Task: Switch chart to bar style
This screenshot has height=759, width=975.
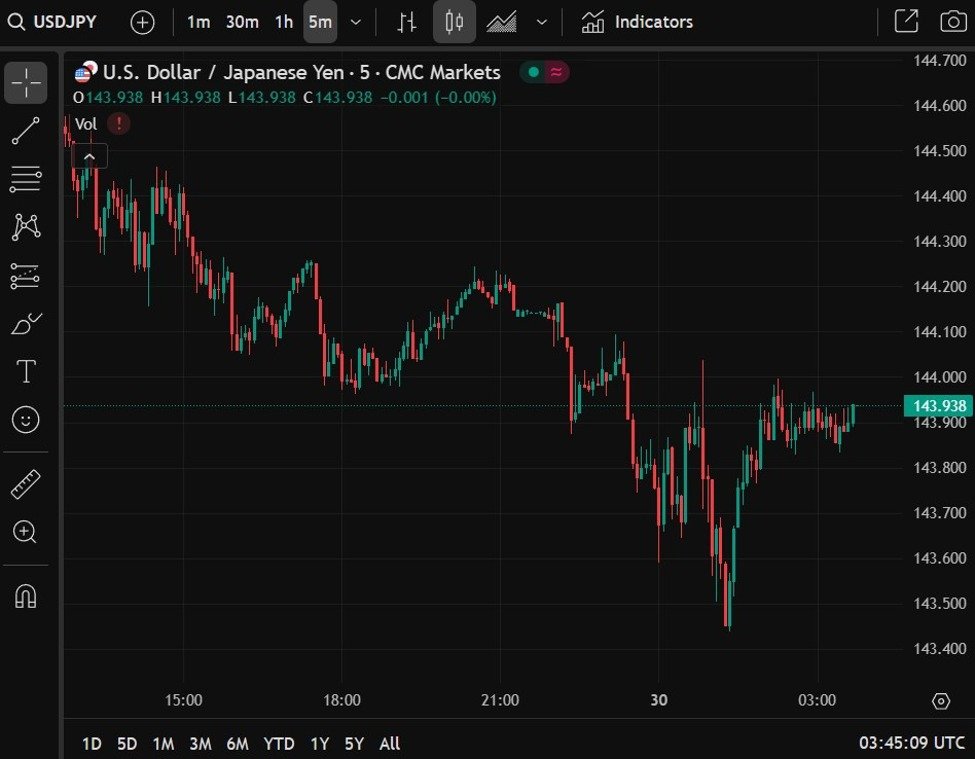Action: pos(406,21)
